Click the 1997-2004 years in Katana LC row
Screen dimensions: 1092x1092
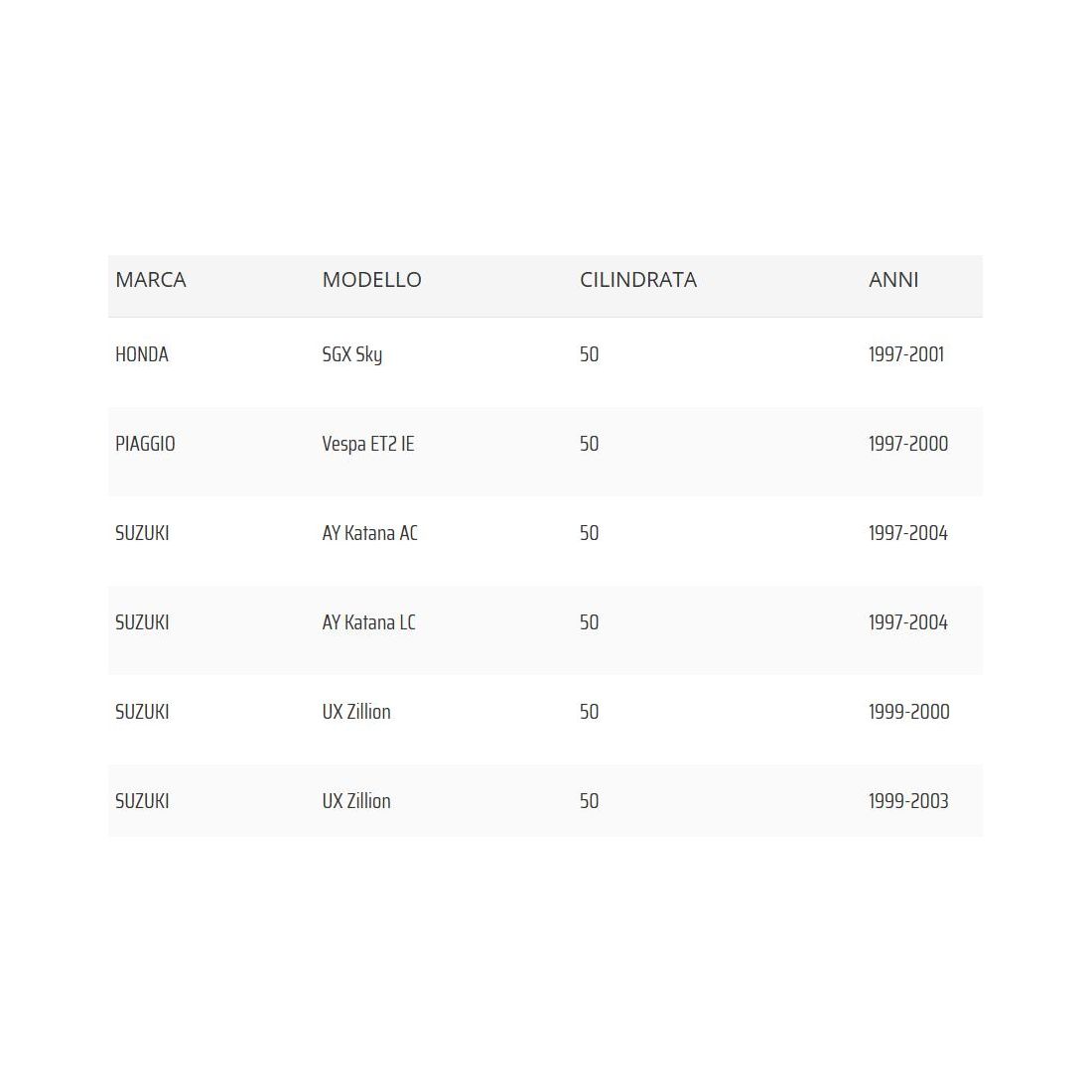click(908, 622)
